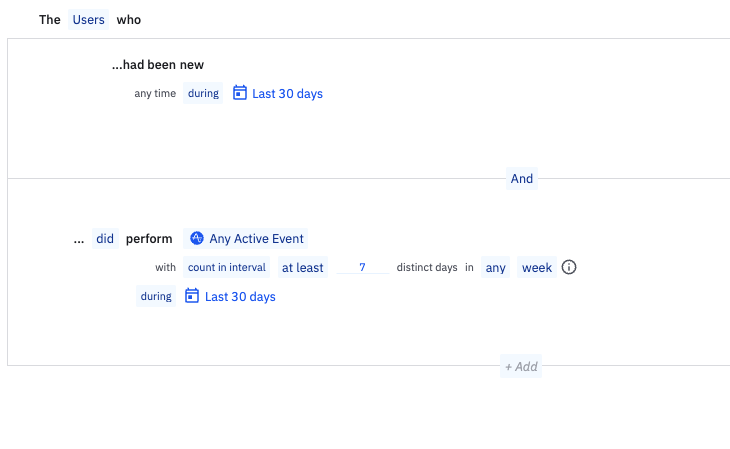Click the 'And' condition connector

click(522, 179)
